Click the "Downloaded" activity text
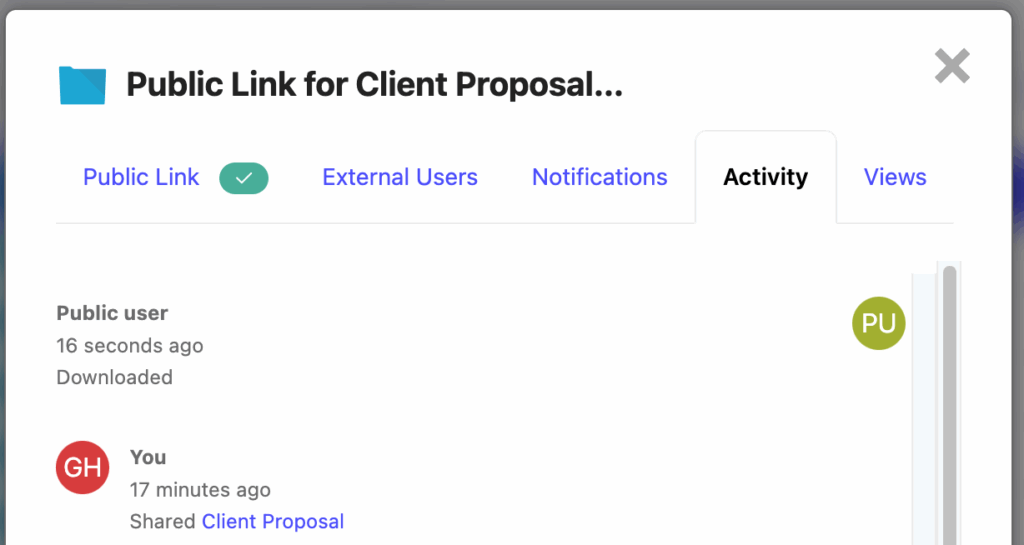 coord(114,378)
